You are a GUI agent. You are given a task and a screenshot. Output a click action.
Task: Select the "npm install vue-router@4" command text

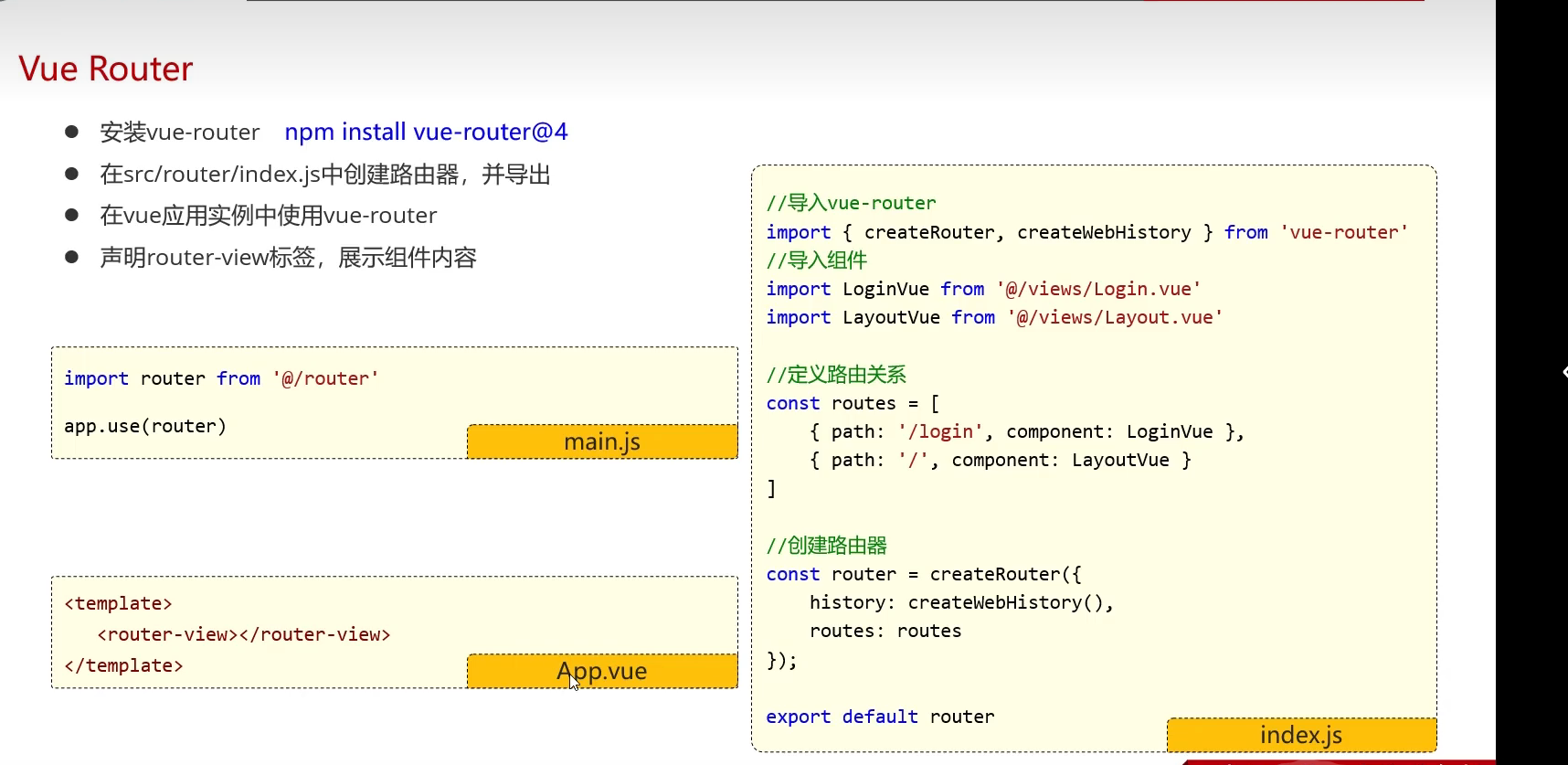(426, 133)
